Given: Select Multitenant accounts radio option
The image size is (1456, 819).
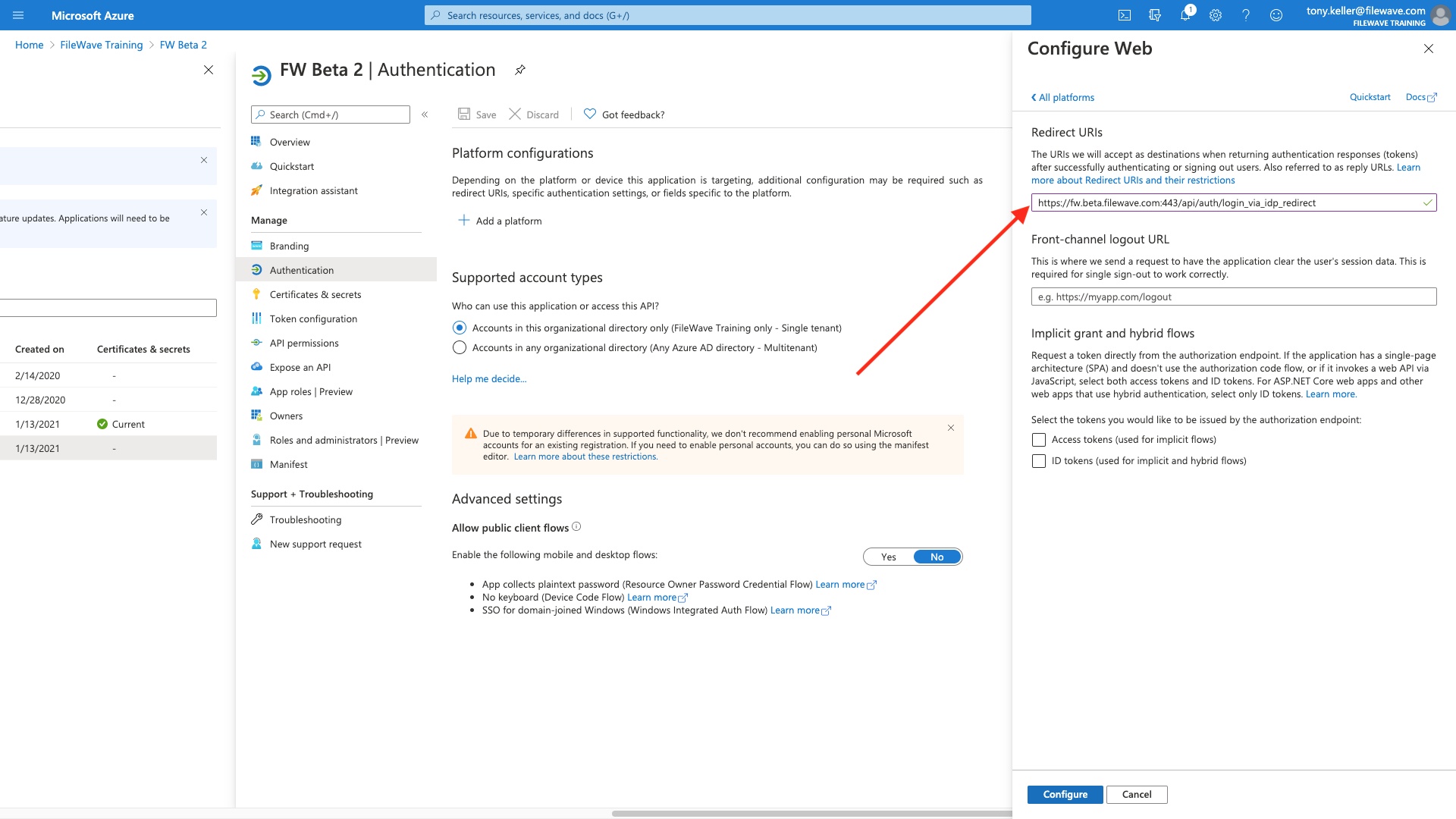Looking at the screenshot, I should click(x=460, y=347).
